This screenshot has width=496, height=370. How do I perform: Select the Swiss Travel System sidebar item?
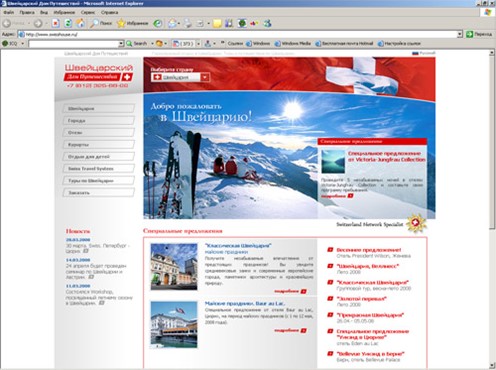click(99, 169)
